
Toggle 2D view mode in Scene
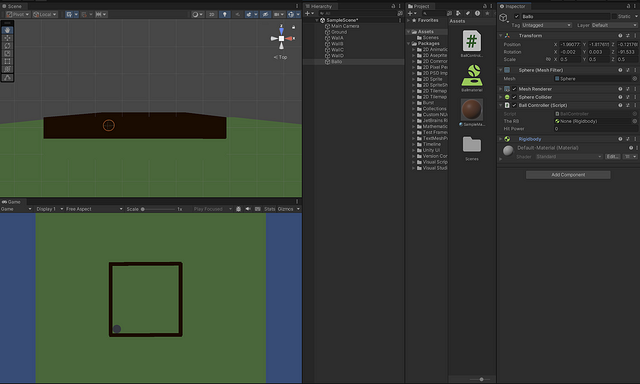[x=211, y=14]
